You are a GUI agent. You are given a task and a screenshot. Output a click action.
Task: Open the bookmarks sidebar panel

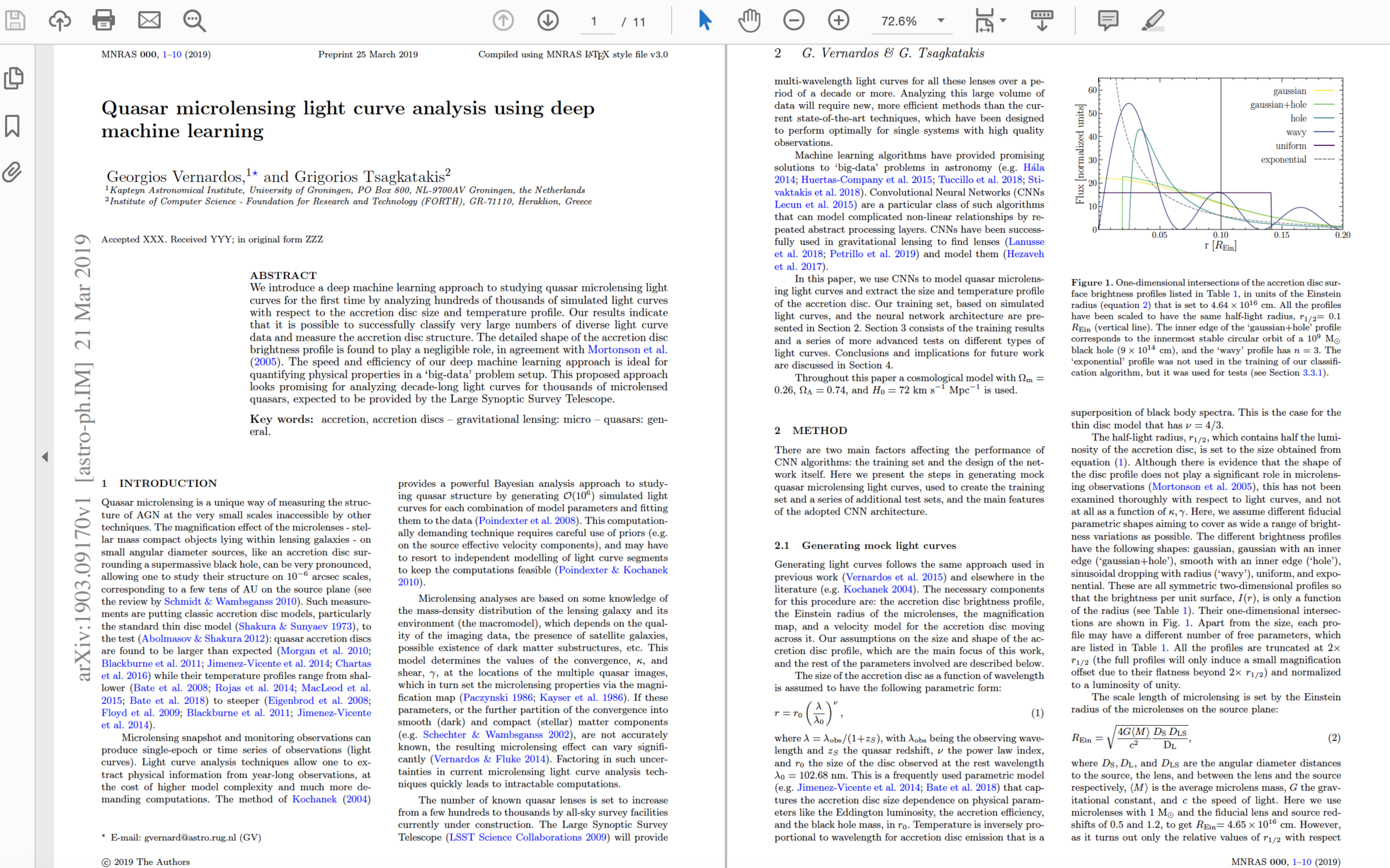tap(13, 126)
